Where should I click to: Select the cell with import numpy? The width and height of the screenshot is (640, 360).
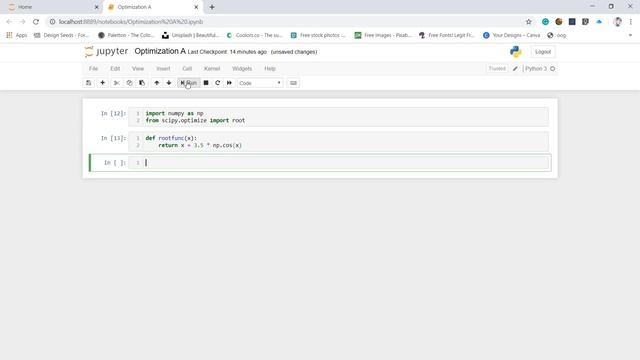click(338, 117)
